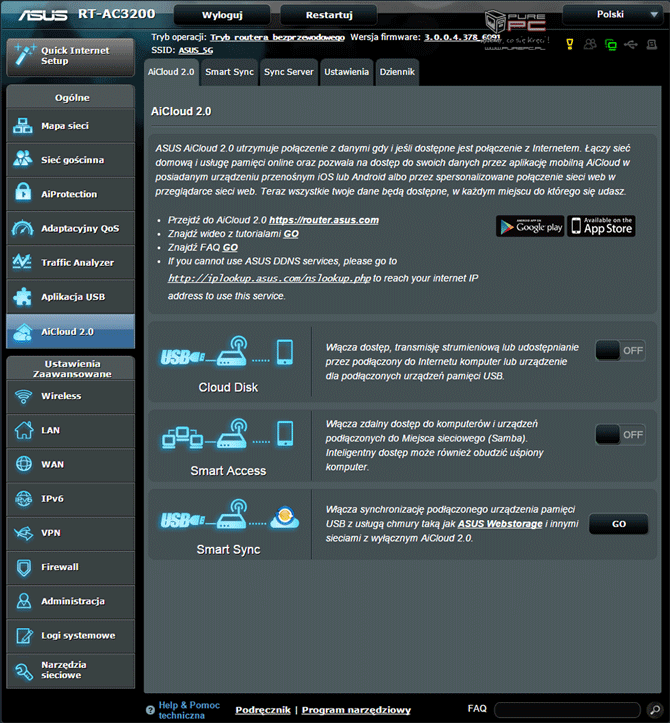Open the Sync Server tab
670x723 pixels.
[x=289, y=72]
